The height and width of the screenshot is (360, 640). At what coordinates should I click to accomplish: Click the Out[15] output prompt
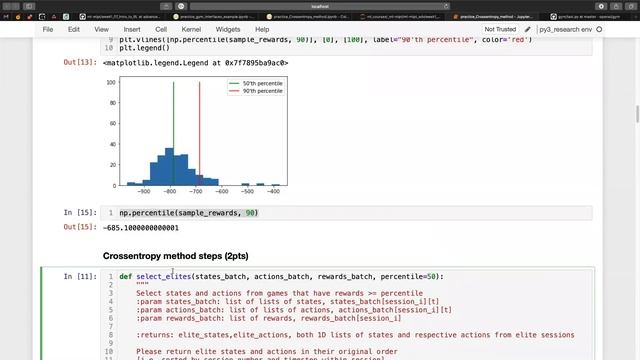[x=80, y=227]
